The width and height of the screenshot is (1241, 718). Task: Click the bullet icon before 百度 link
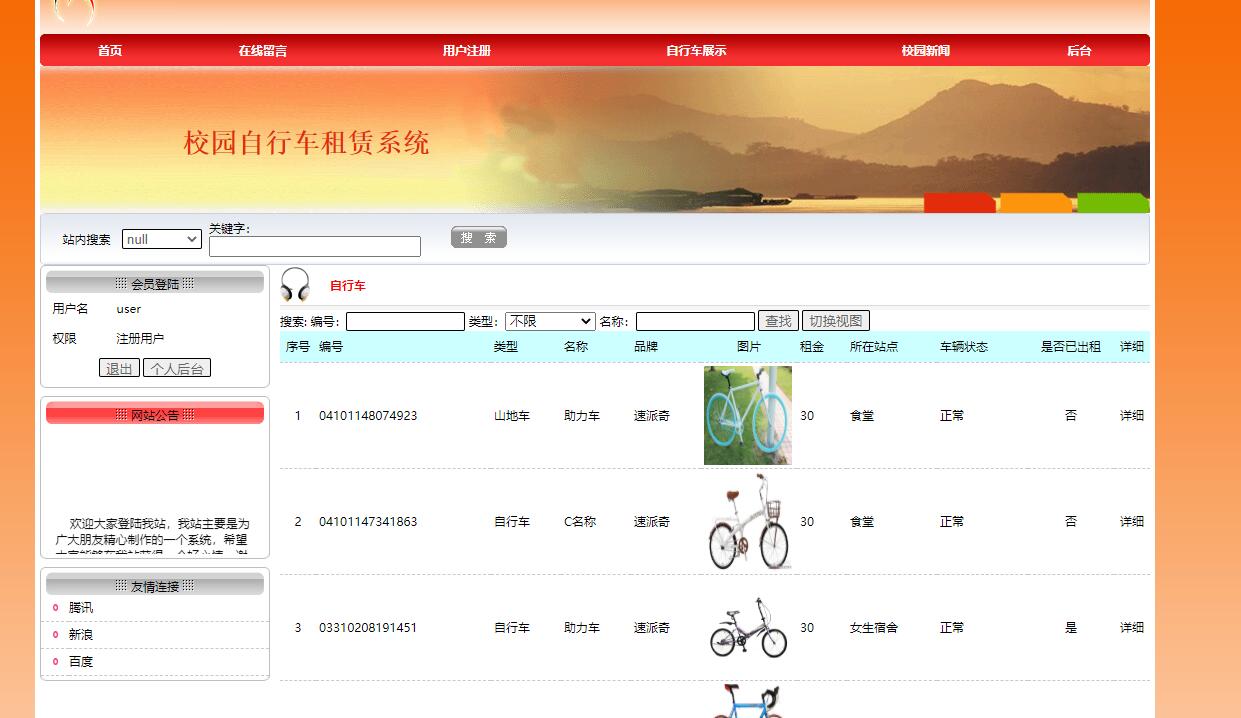coord(55,661)
